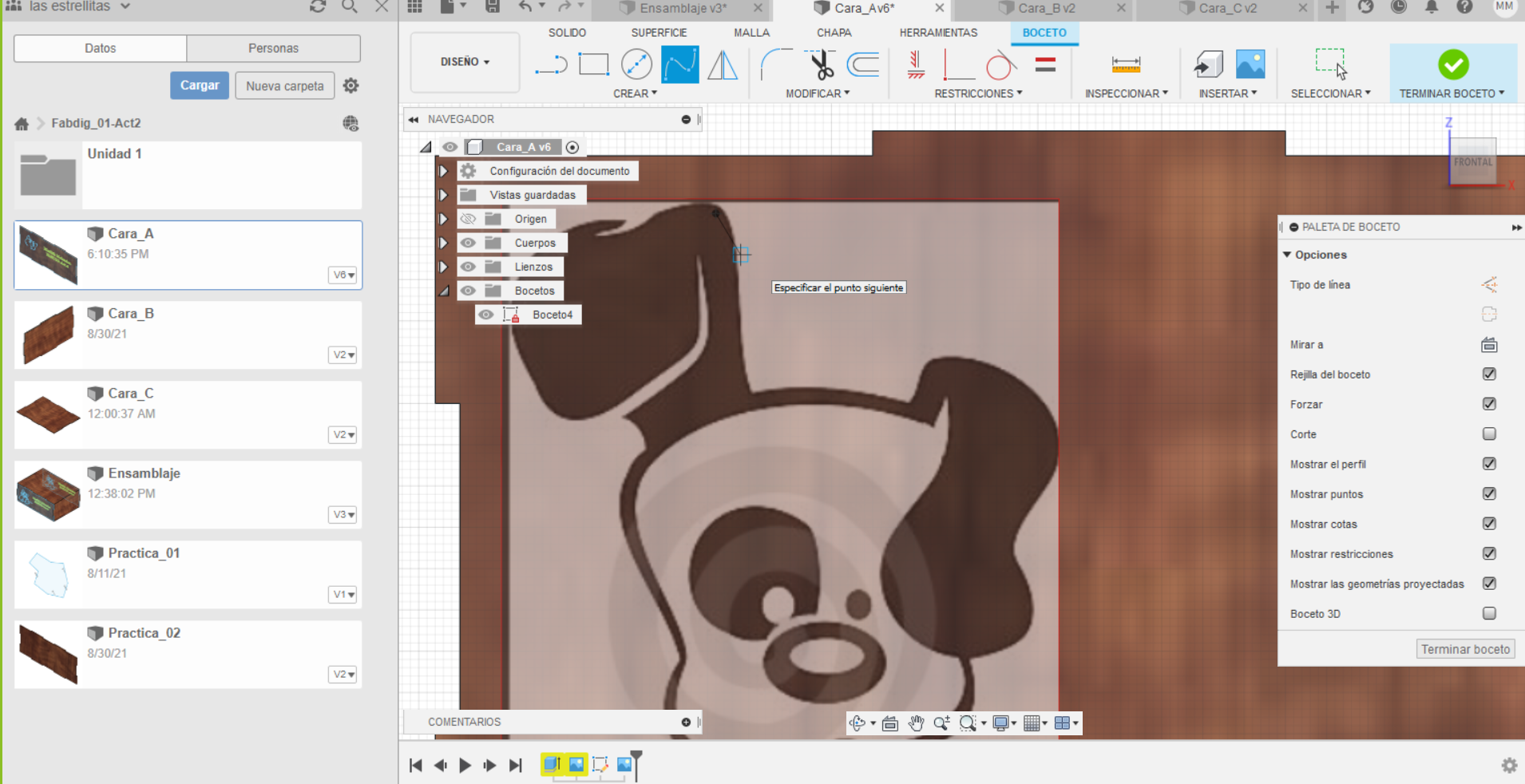Toggle visibility of Cuerpos folder
The width and height of the screenshot is (1525, 784).
click(x=468, y=243)
